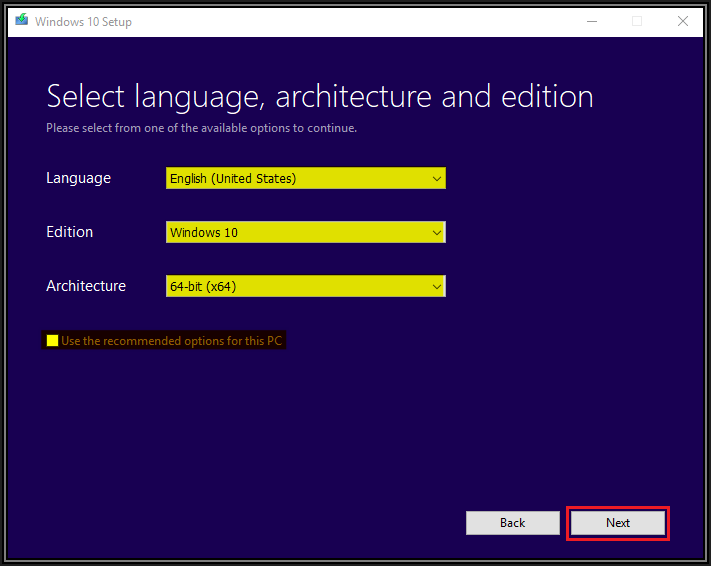Click the chevron arrow on Architecture field
The height and width of the screenshot is (566, 711).
(437, 287)
